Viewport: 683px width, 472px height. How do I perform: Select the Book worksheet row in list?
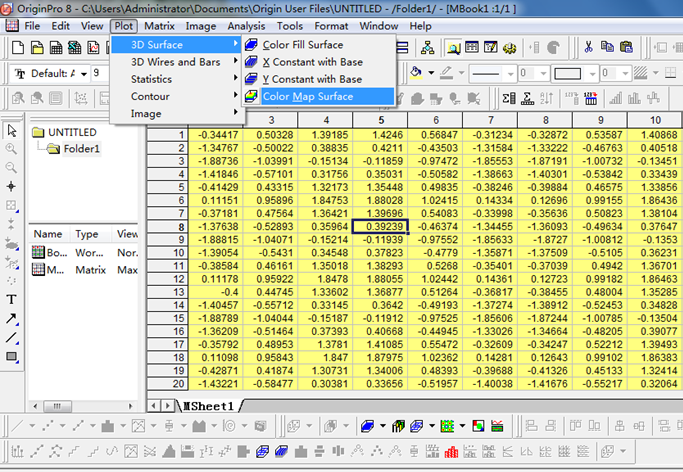click(85, 253)
